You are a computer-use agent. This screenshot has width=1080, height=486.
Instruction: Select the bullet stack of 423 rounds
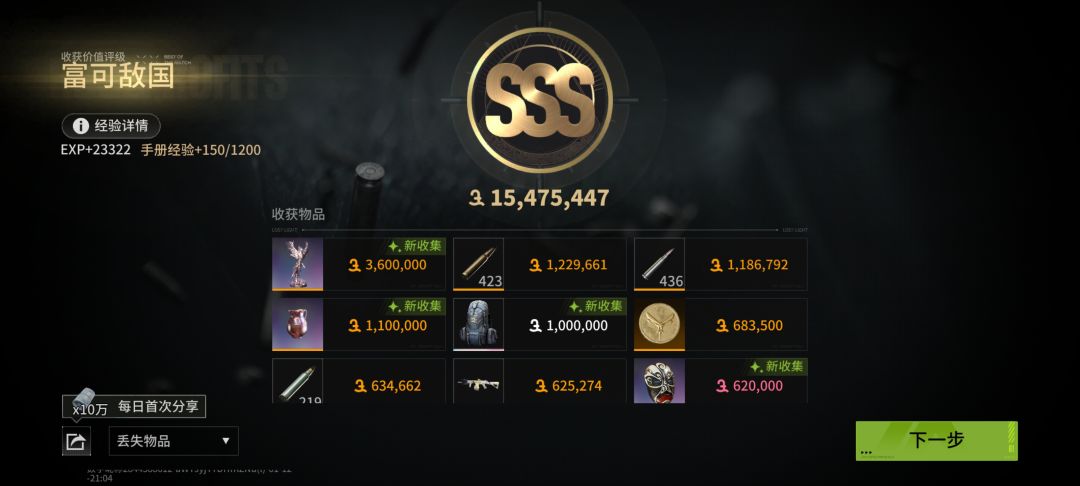pyautogui.click(x=479, y=264)
